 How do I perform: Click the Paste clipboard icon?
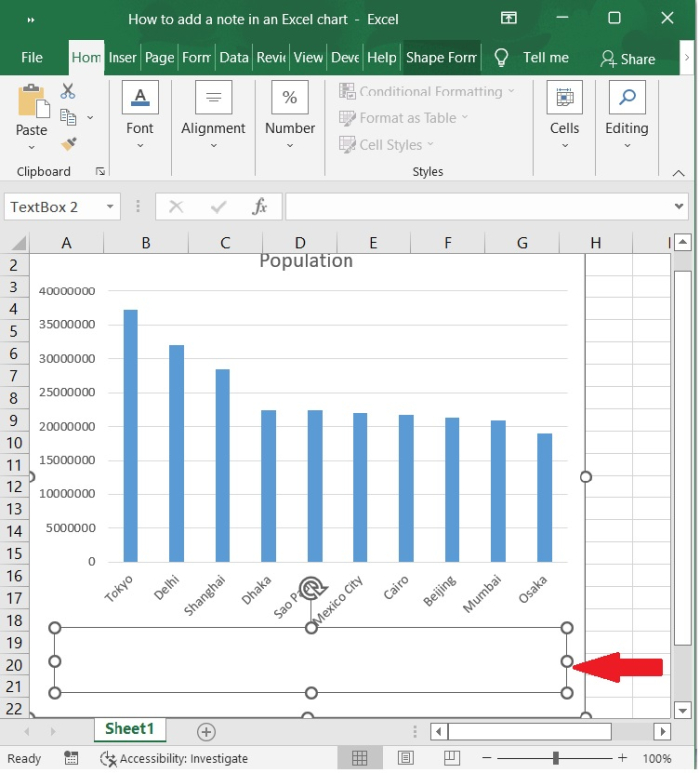coord(32,102)
